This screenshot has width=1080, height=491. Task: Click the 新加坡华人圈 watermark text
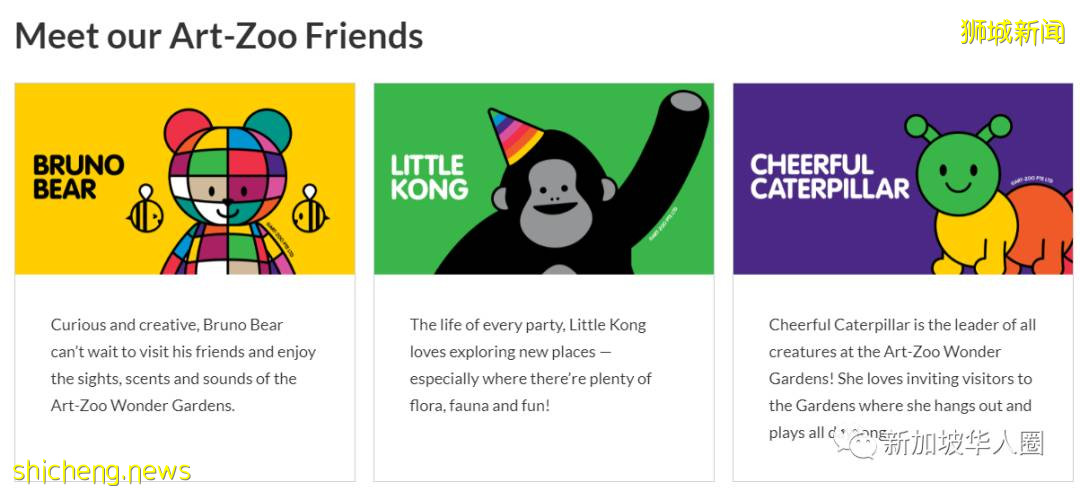961,443
